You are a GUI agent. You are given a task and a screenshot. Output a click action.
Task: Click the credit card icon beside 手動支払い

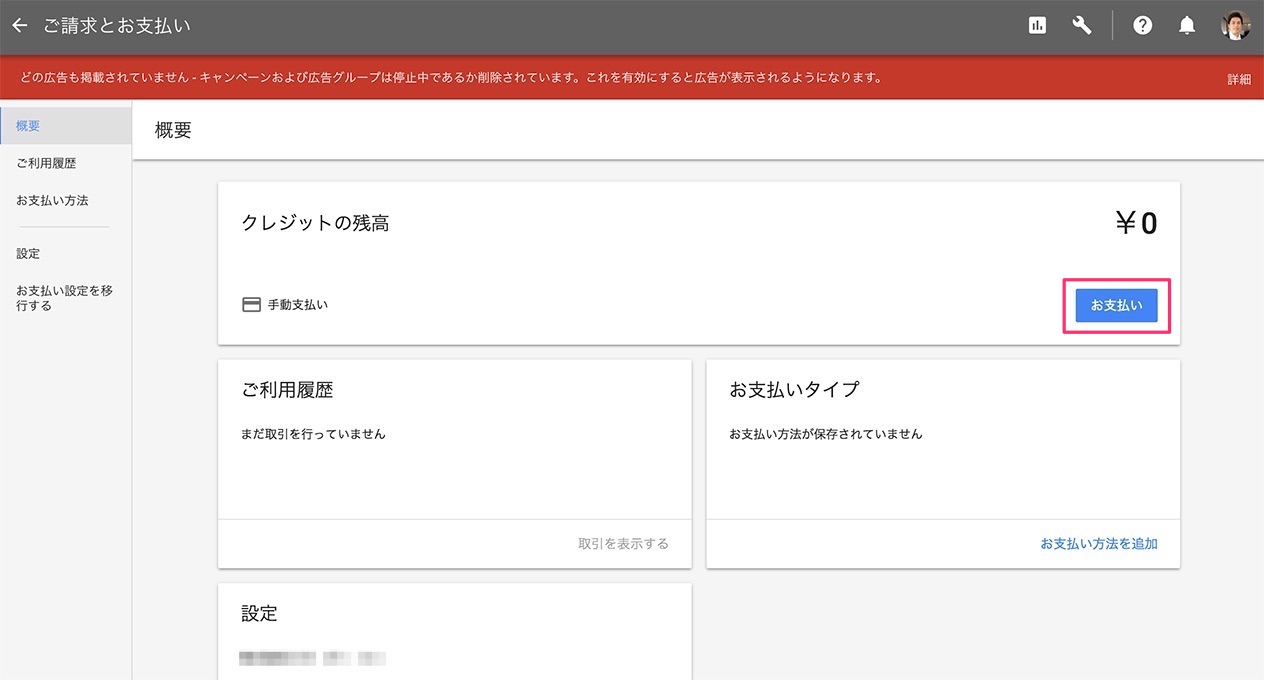(x=252, y=305)
